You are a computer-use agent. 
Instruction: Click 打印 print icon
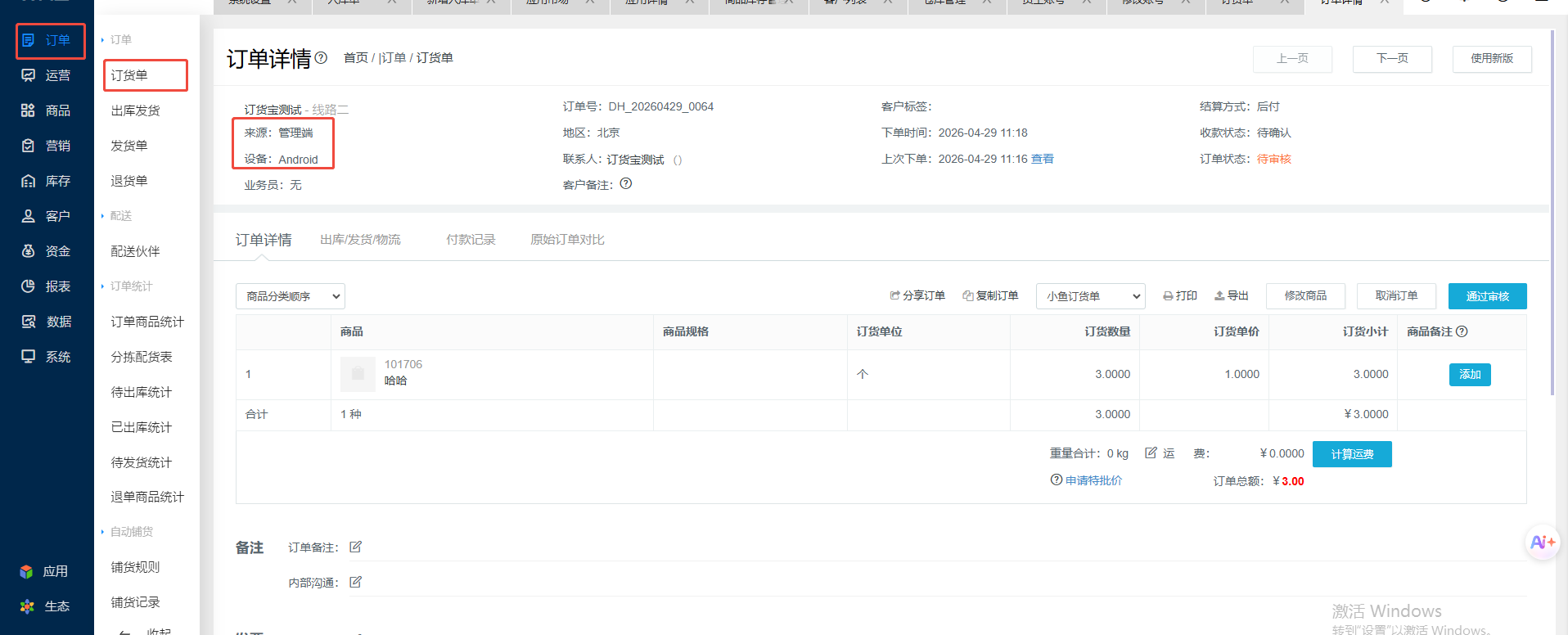click(1168, 295)
